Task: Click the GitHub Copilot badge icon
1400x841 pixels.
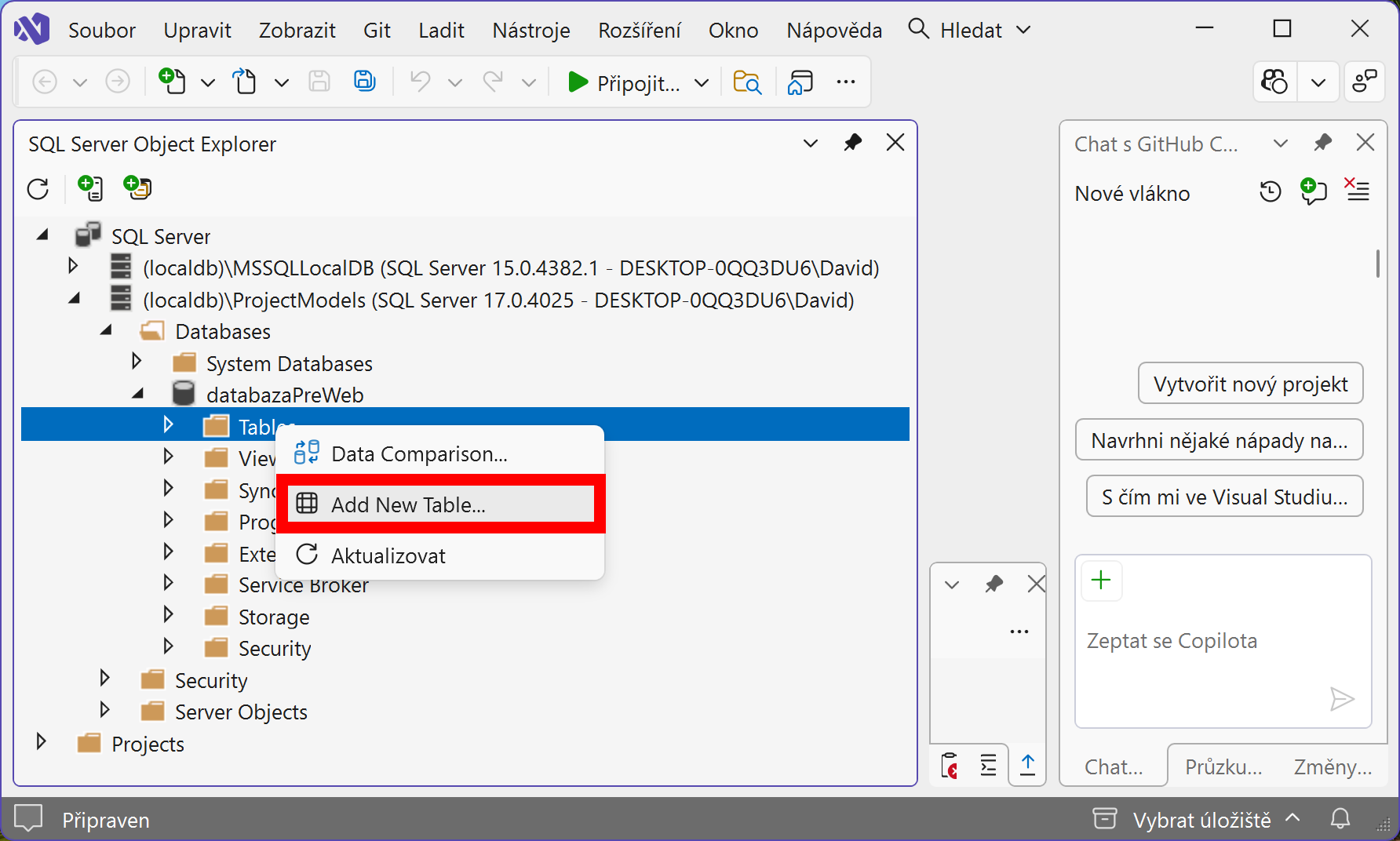Action: (1274, 82)
